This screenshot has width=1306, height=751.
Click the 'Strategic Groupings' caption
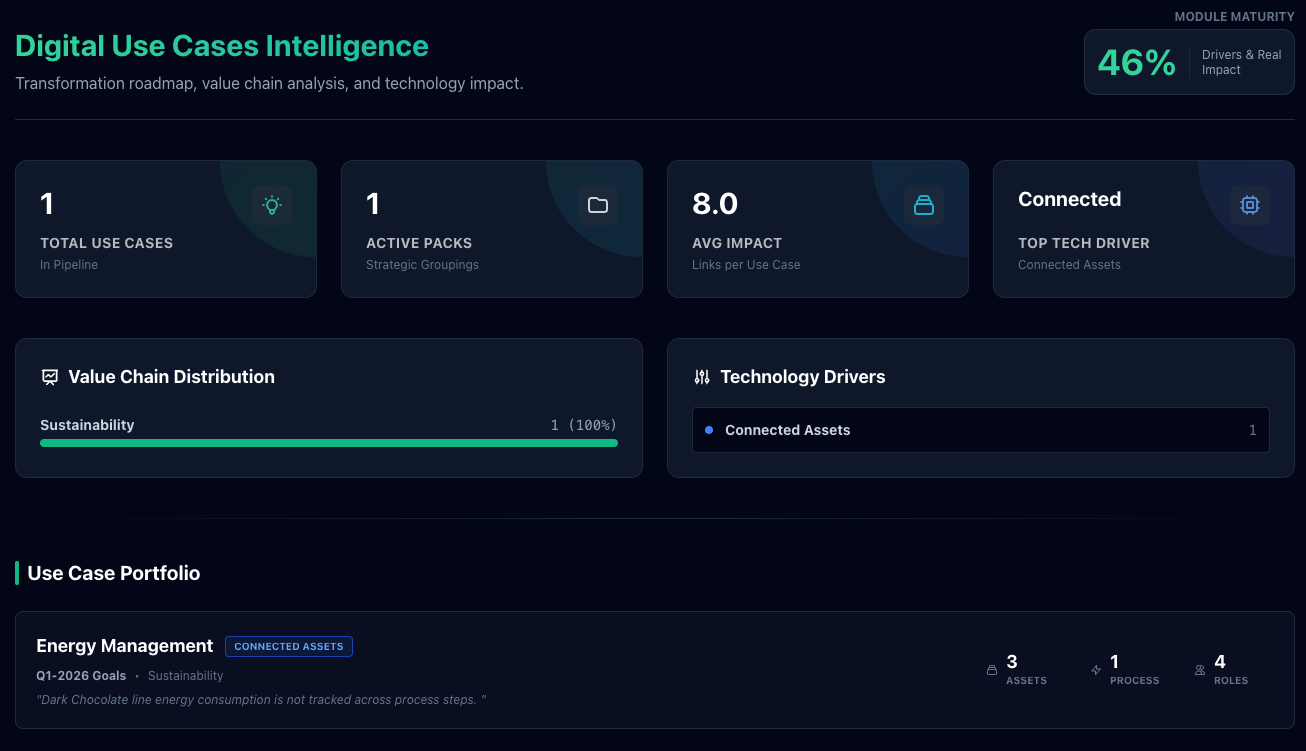(422, 265)
